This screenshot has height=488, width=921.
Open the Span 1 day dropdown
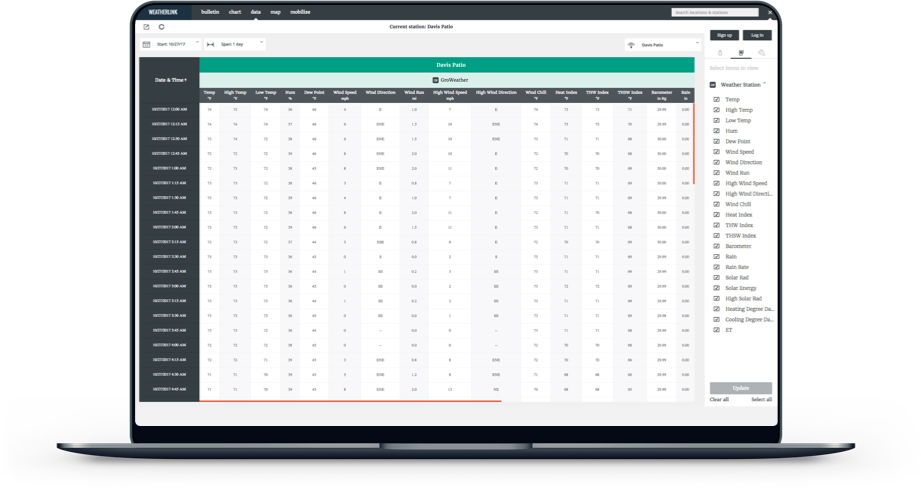click(262, 44)
